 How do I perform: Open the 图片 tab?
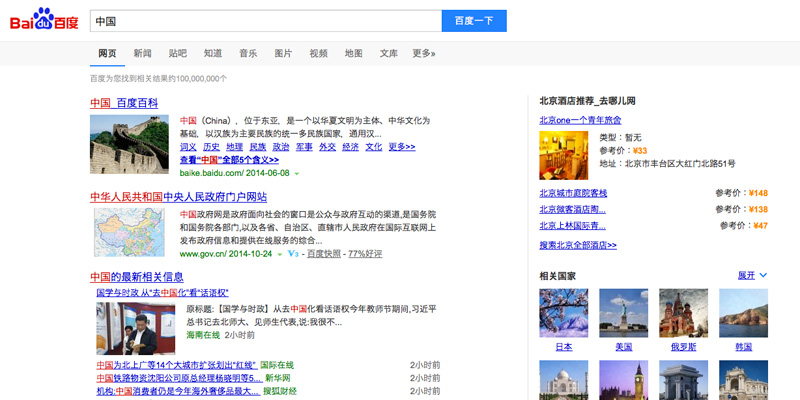[x=283, y=53]
